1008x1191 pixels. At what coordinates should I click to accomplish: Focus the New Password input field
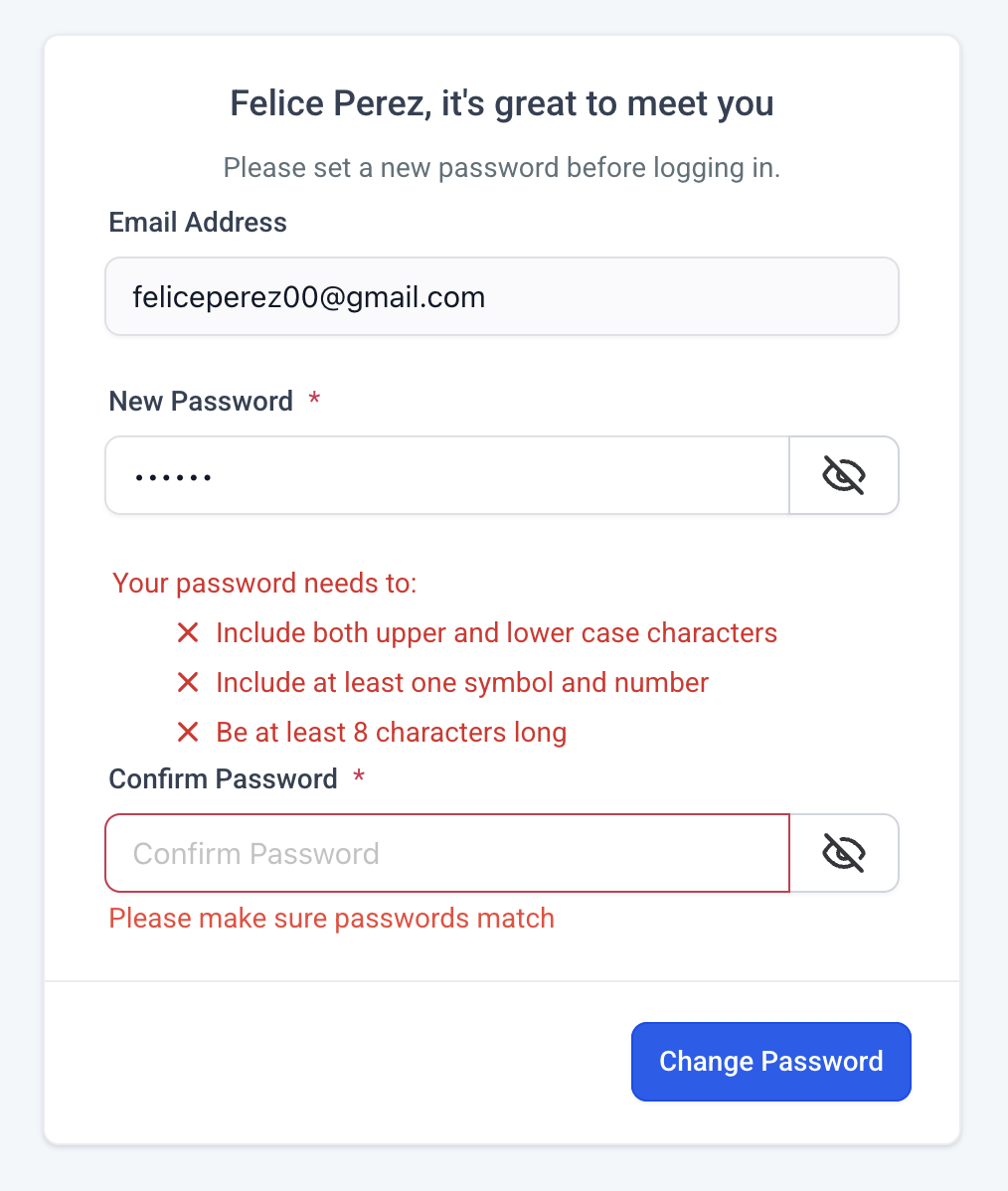[447, 475]
